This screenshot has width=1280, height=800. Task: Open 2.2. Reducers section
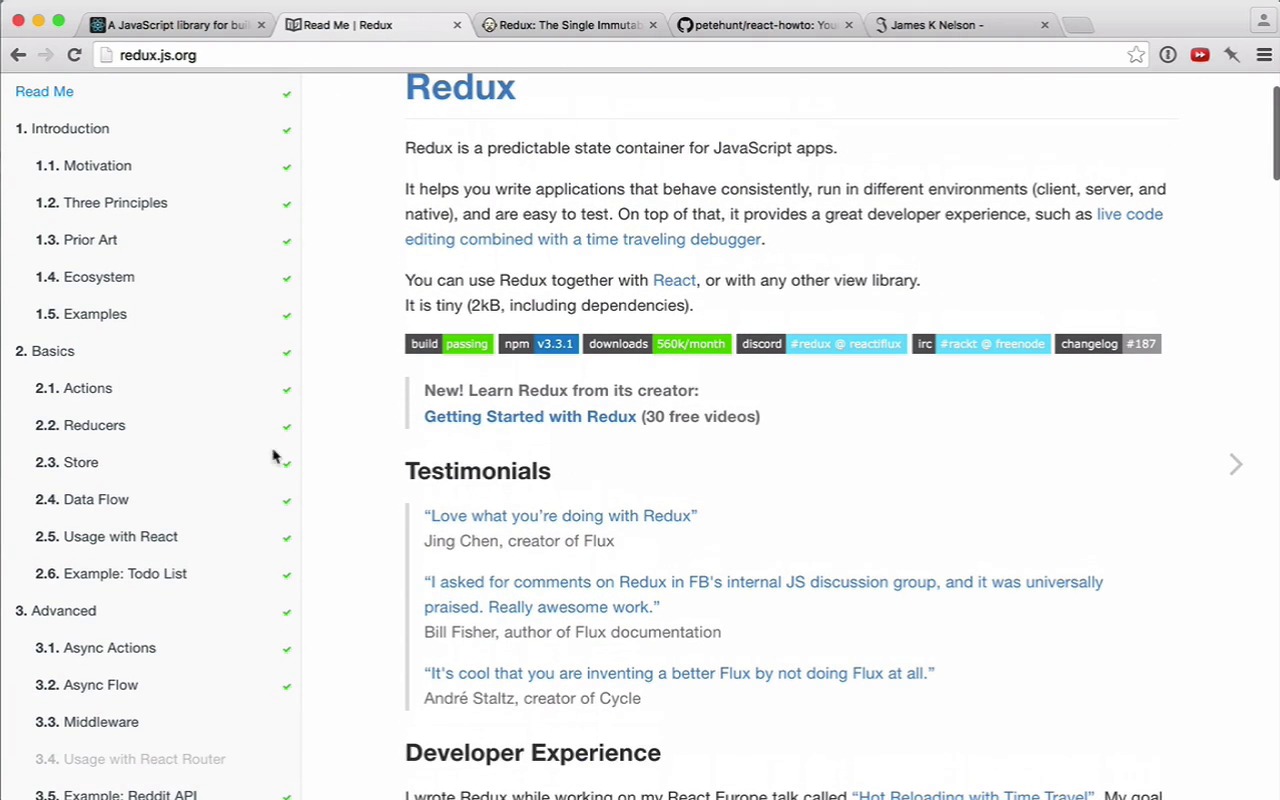(80, 424)
